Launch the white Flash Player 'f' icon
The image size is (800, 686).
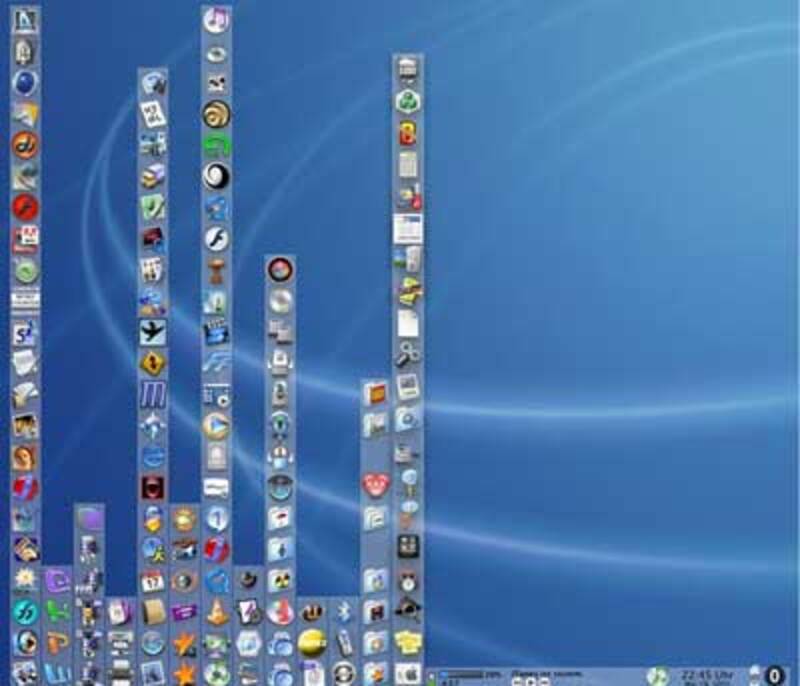216,238
